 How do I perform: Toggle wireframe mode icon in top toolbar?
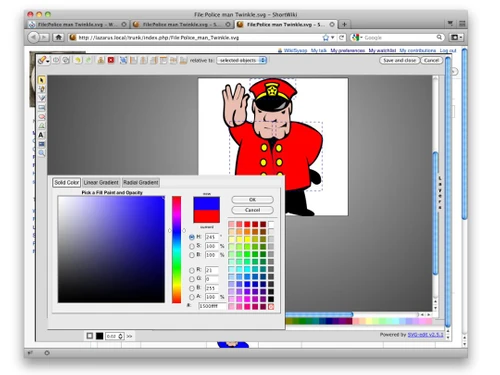click(x=66, y=60)
